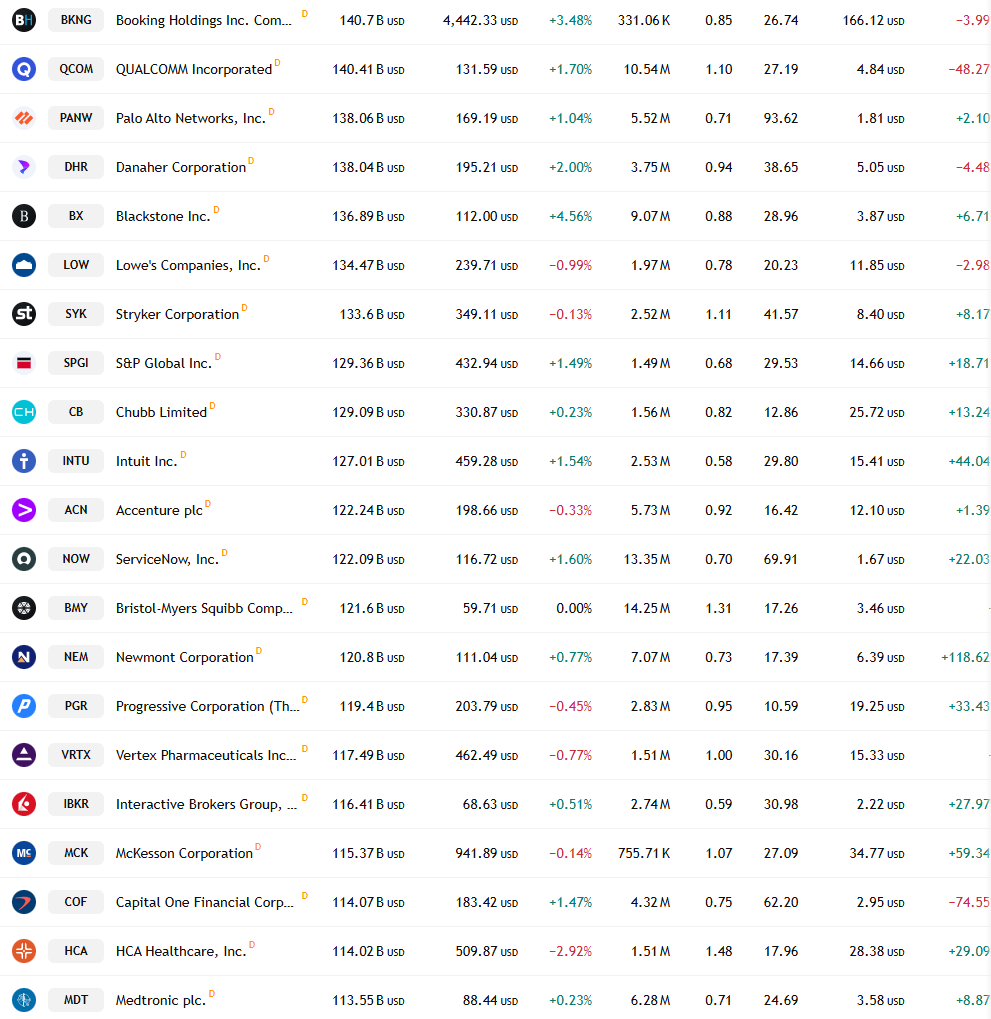Click the Stryker logo icon
The height and width of the screenshot is (1019, 991).
[x=24, y=314]
